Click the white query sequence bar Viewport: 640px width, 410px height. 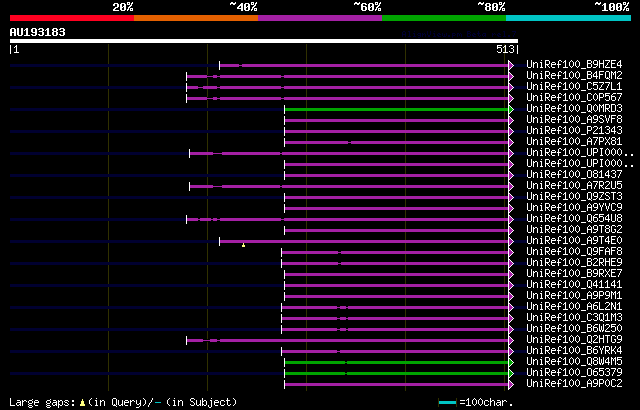(264, 41)
